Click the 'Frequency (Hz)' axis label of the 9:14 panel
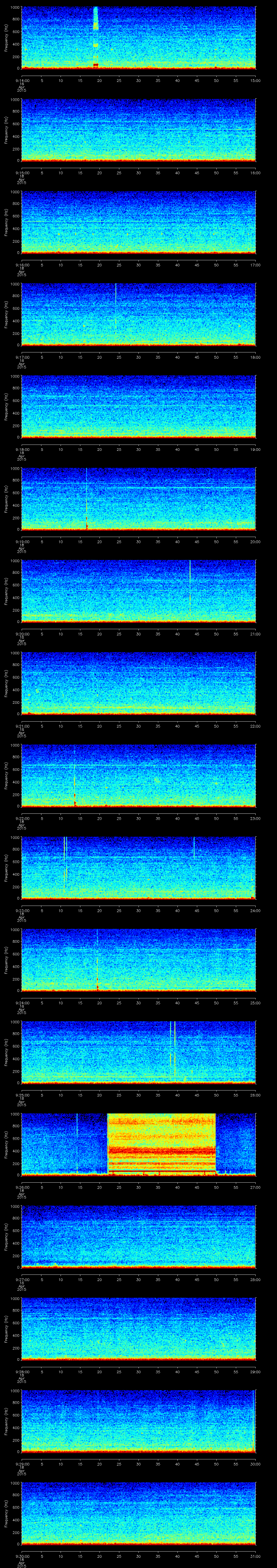This screenshot has width=277, height=1568. 6,38
